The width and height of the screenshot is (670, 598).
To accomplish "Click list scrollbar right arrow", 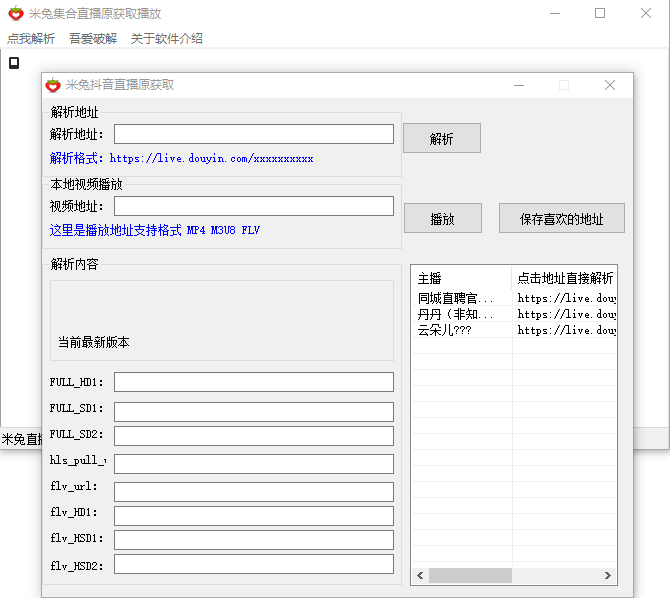I will pos(608,575).
